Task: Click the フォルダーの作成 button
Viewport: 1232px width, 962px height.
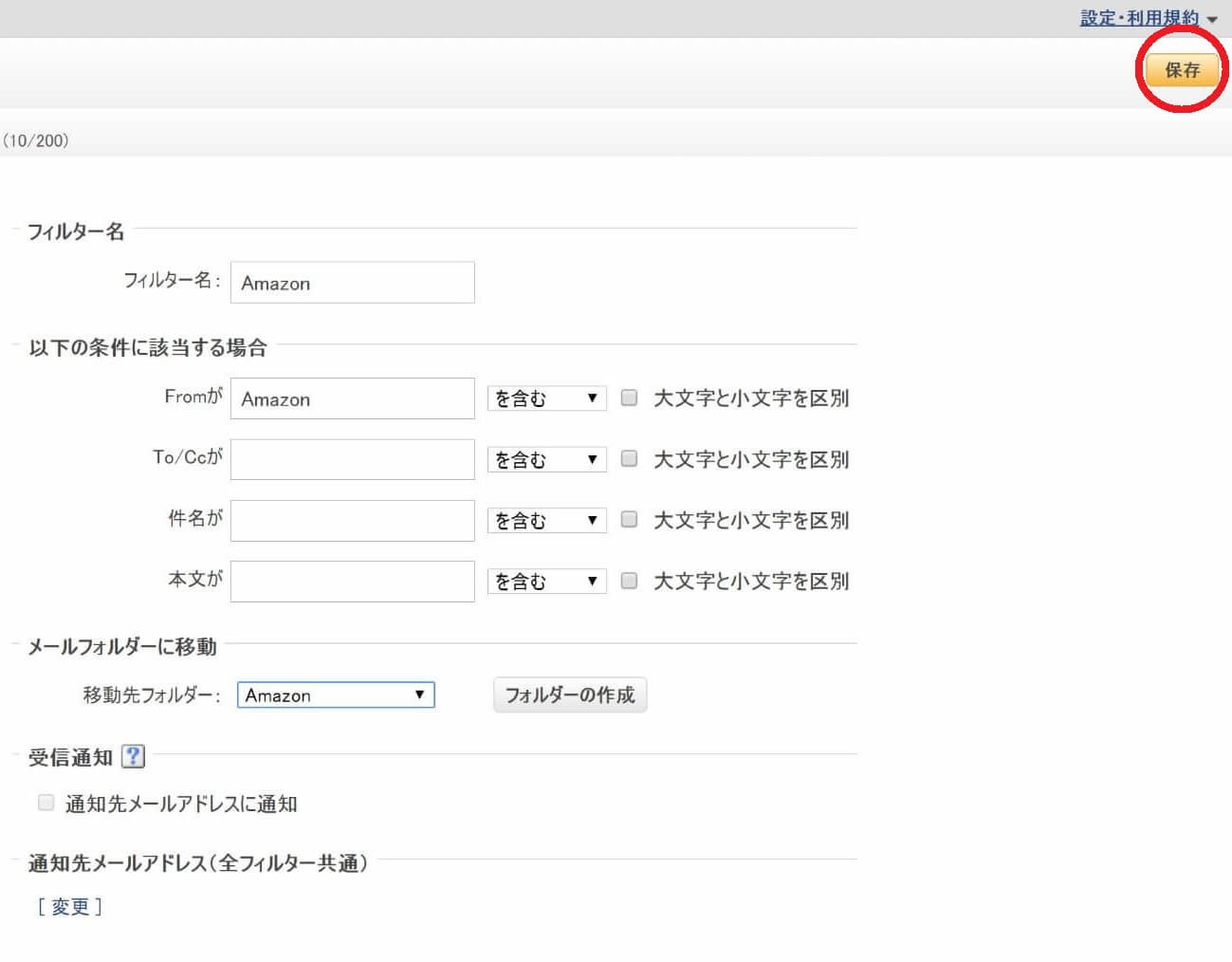Action: 569,695
